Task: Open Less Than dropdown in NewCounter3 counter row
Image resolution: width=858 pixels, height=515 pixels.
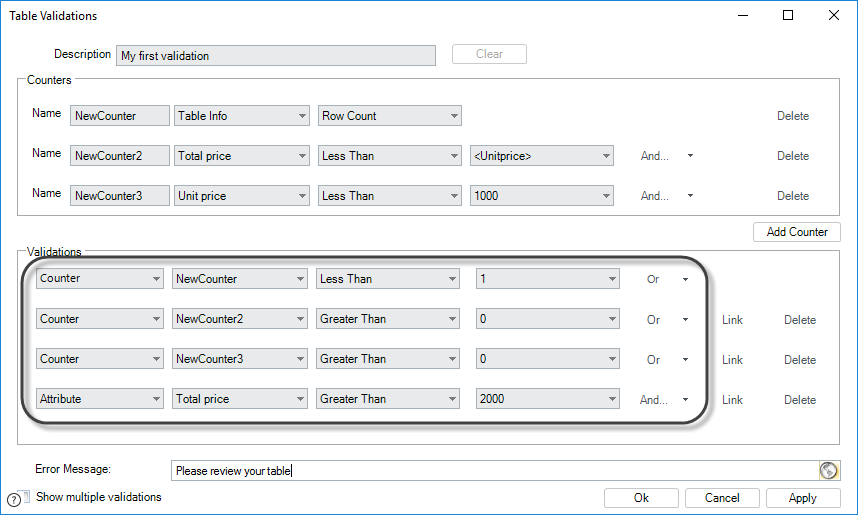Action: 390,195
